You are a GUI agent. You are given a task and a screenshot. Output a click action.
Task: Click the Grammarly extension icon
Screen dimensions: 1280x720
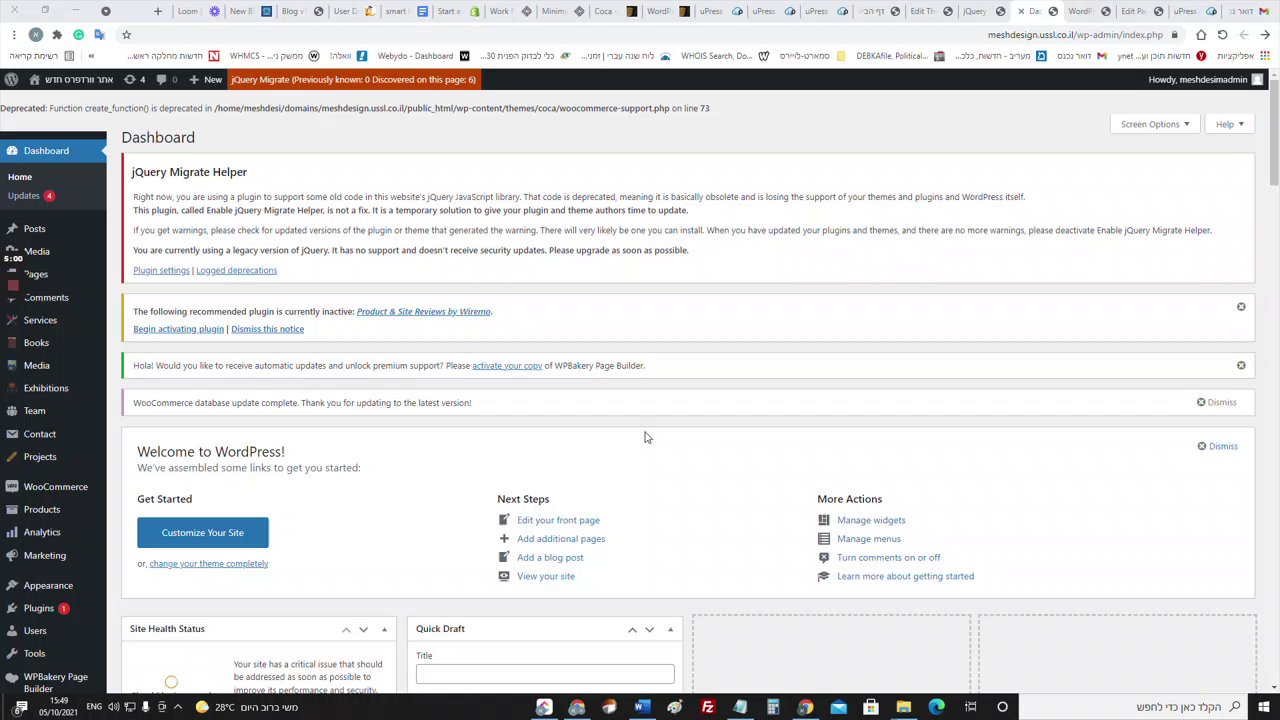(78, 35)
